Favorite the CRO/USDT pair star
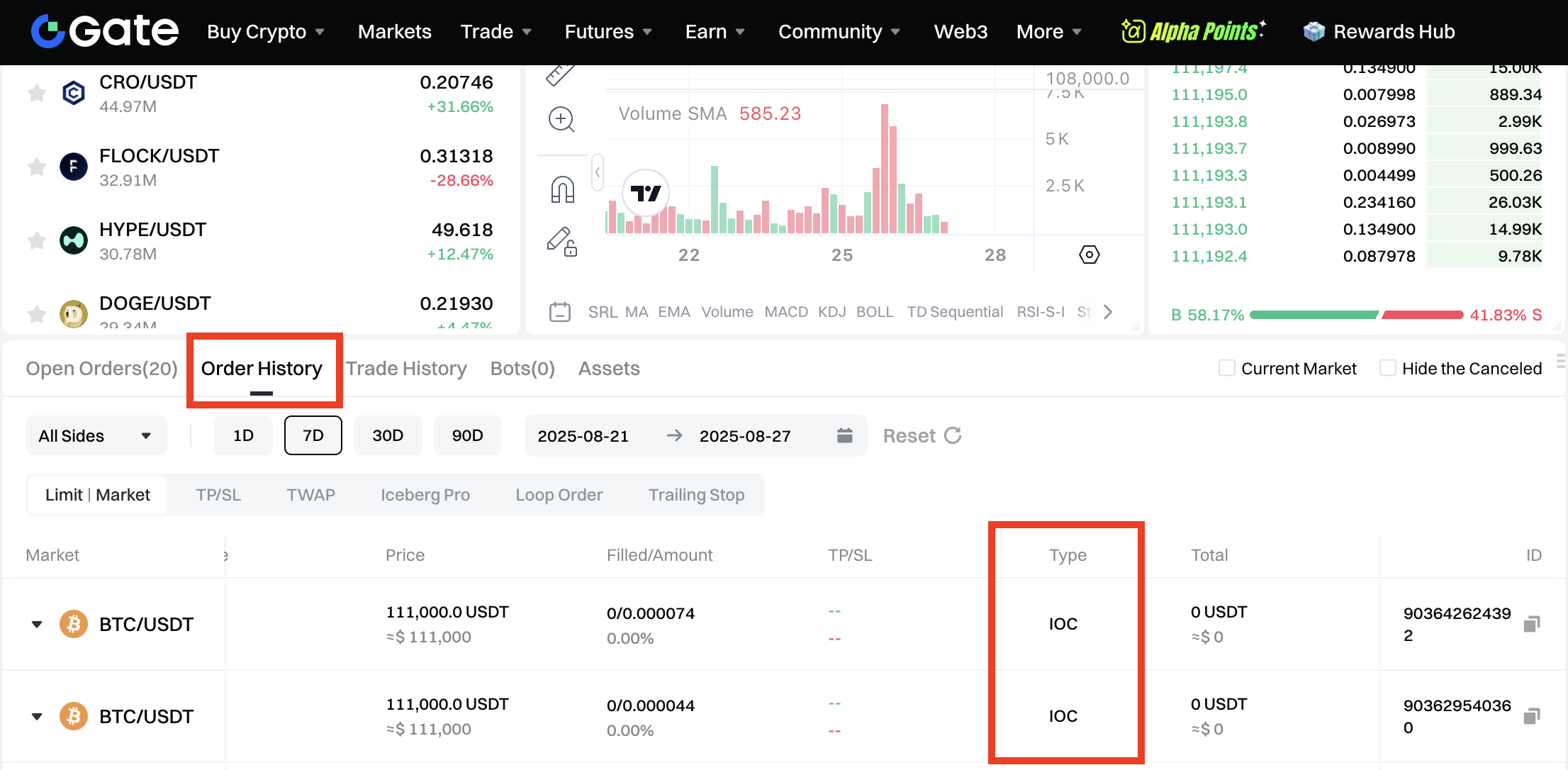 tap(37, 93)
